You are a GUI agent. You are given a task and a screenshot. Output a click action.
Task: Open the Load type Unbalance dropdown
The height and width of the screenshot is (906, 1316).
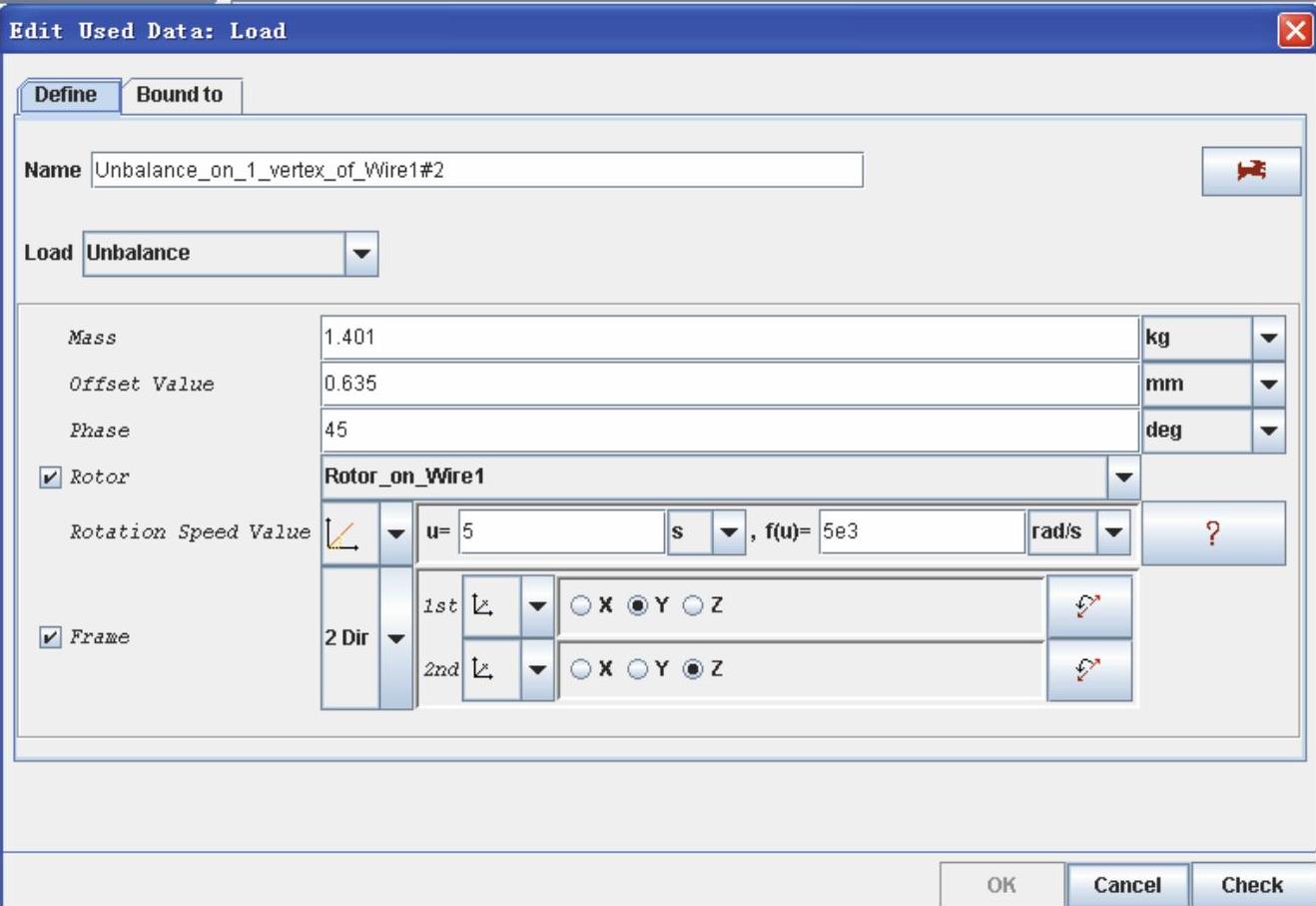pyautogui.click(x=360, y=254)
